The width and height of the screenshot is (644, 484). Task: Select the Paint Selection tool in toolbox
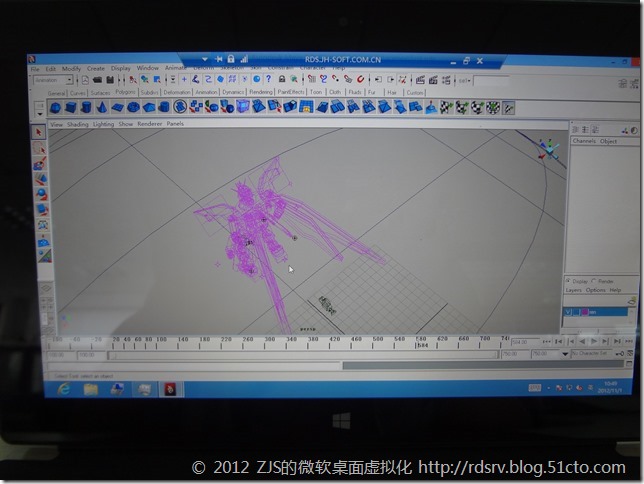[x=39, y=164]
